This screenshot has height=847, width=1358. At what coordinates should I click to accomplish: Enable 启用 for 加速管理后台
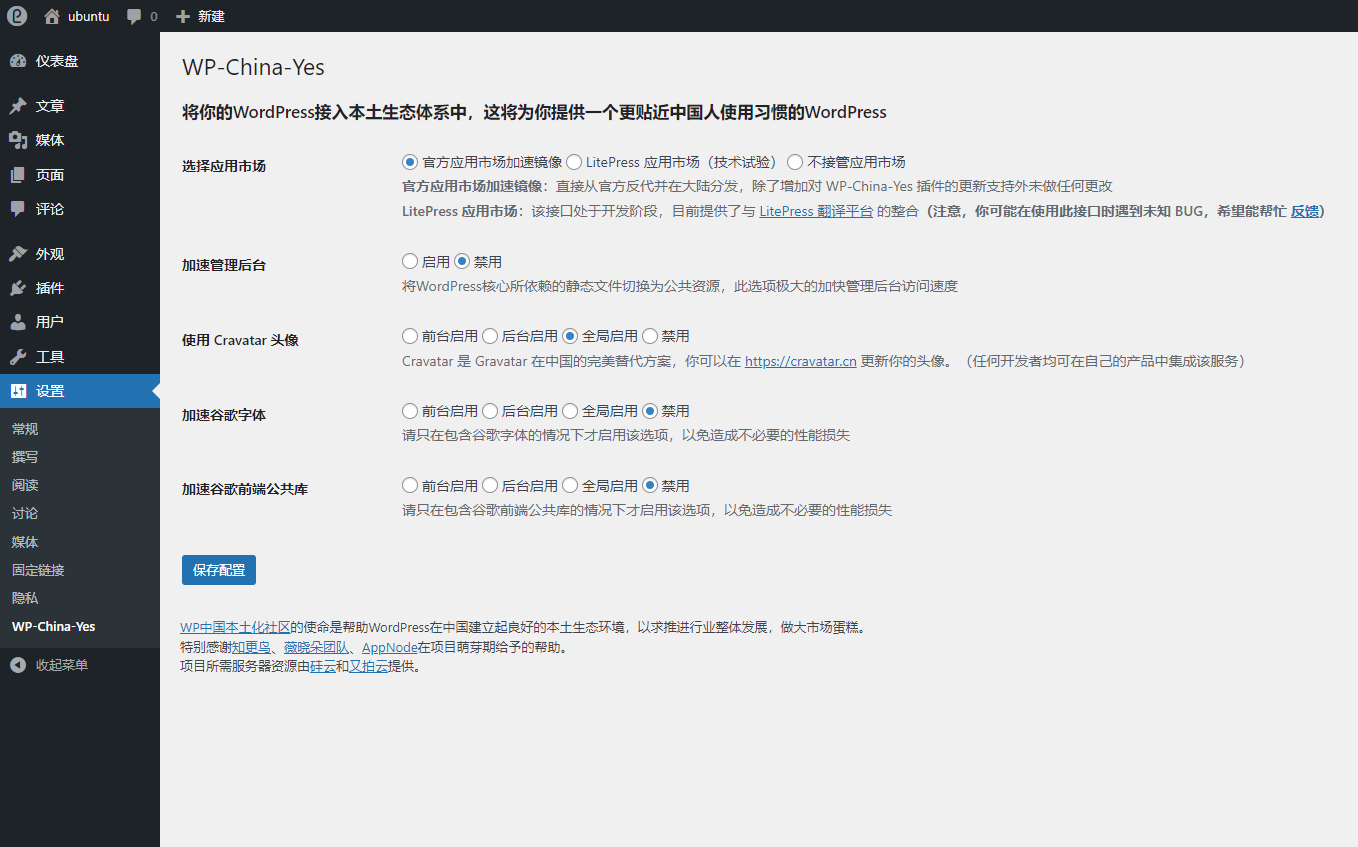(409, 261)
